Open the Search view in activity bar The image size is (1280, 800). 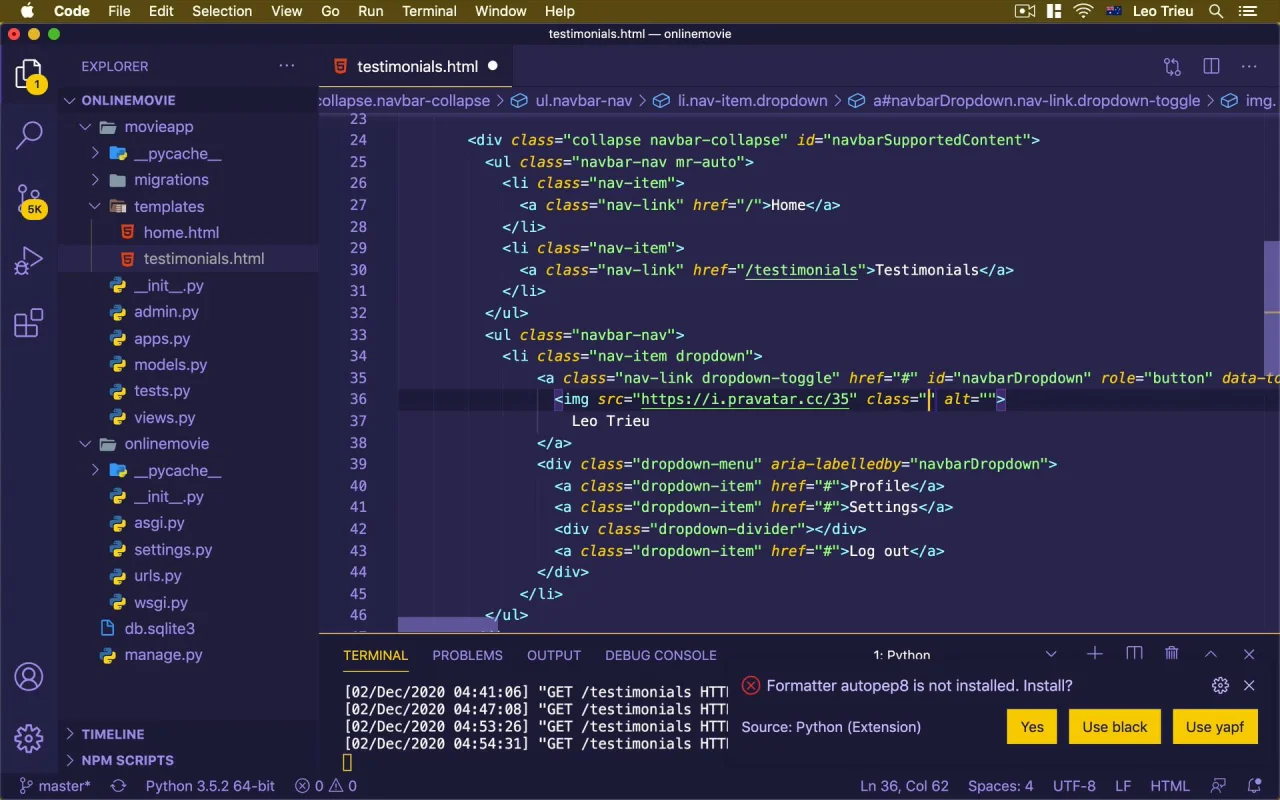point(29,135)
